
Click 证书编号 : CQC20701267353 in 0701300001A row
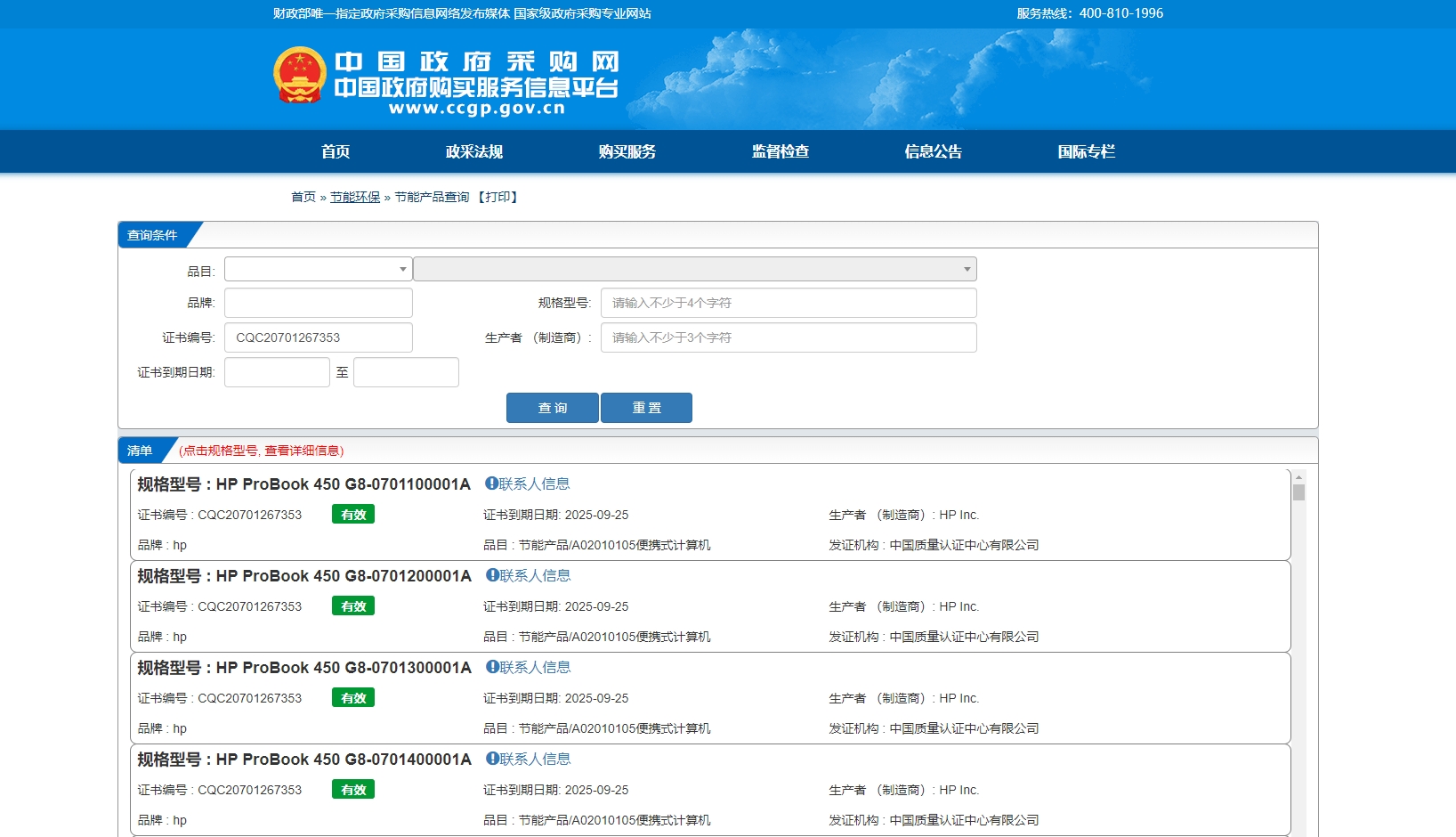[220, 698]
